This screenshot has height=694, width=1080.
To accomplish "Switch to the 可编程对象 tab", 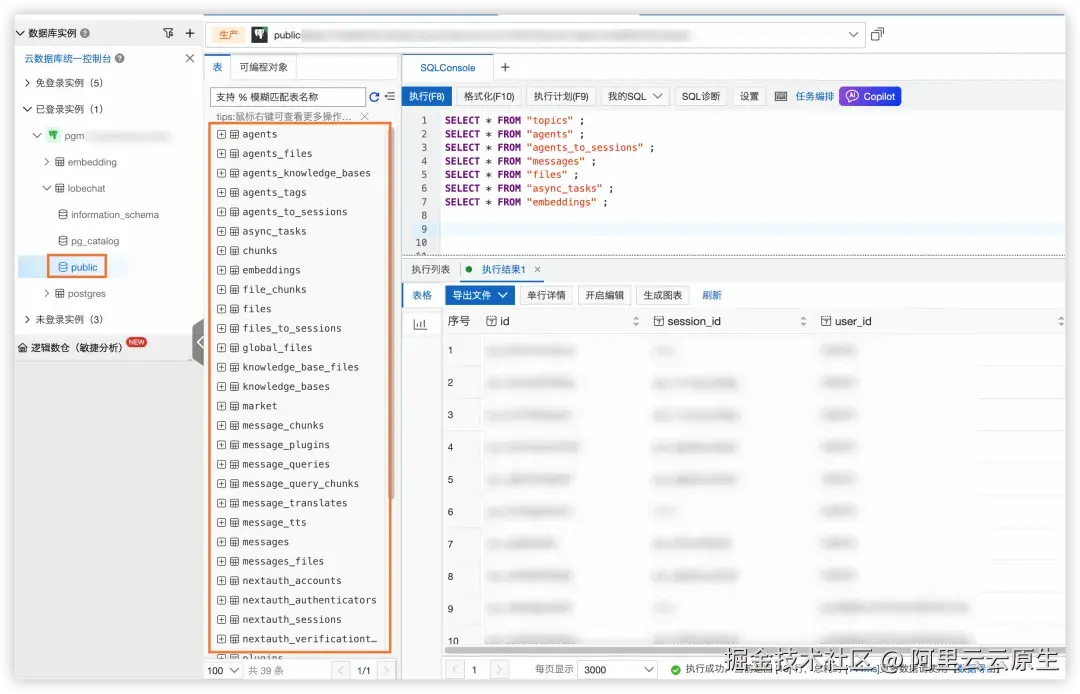I will coord(263,67).
